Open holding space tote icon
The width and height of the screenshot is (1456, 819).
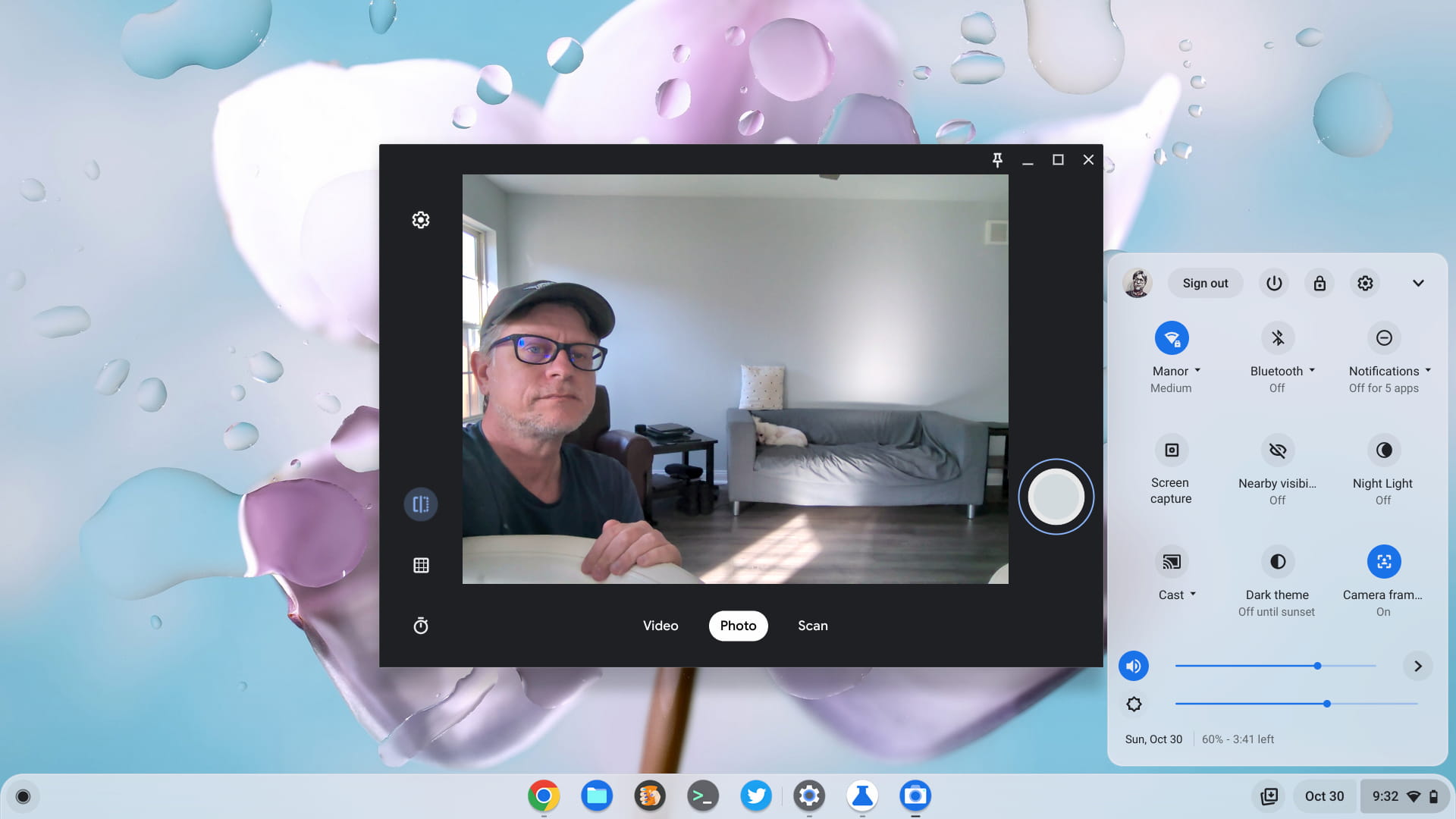1269,796
